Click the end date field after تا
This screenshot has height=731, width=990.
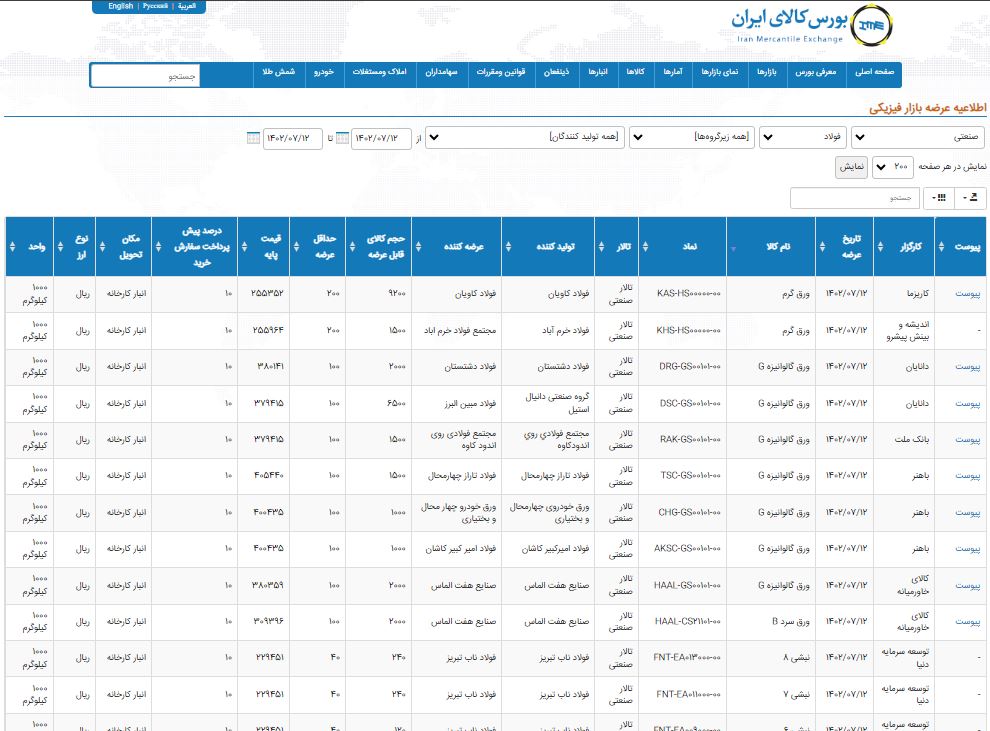[292, 138]
